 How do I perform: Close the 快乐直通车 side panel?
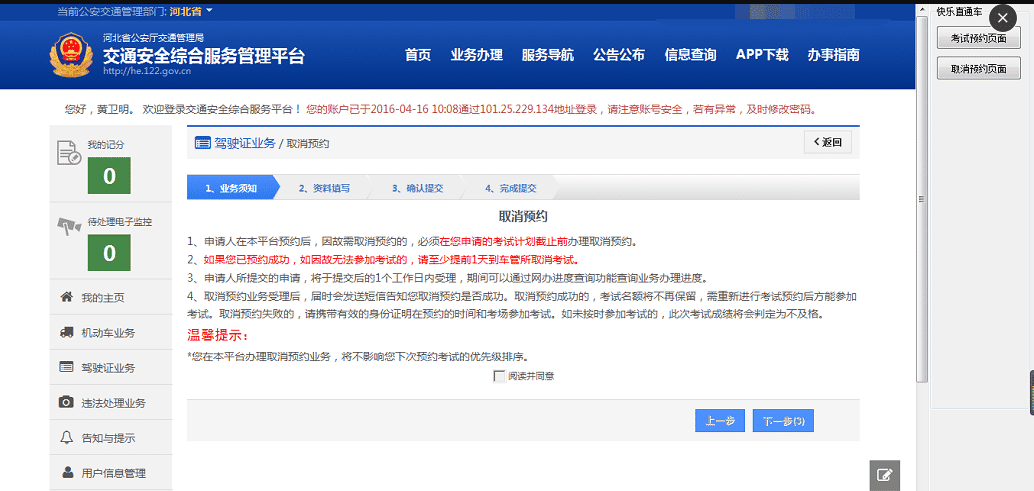coord(1002,18)
